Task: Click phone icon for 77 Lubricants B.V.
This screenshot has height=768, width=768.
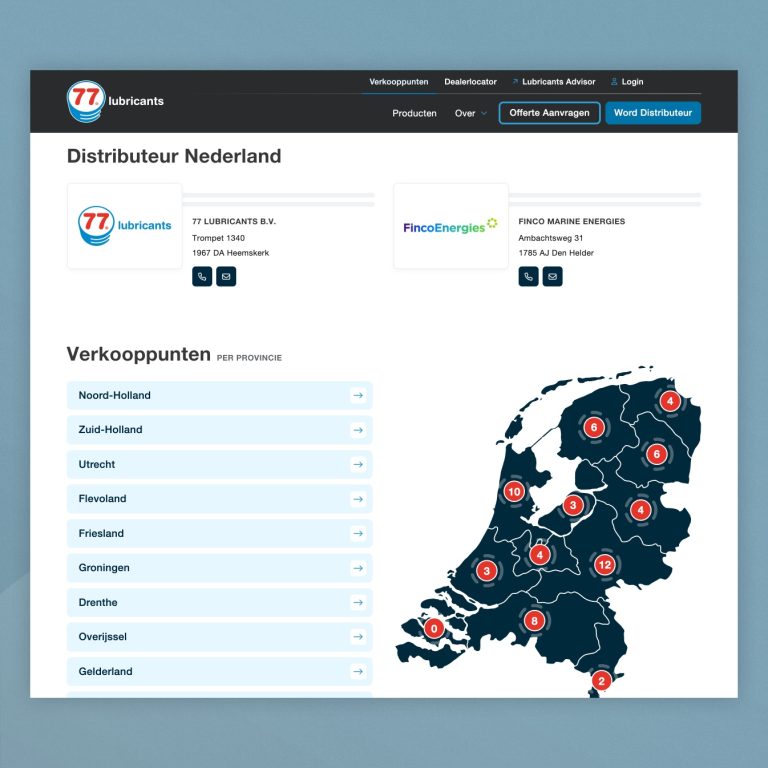Action: click(x=202, y=277)
